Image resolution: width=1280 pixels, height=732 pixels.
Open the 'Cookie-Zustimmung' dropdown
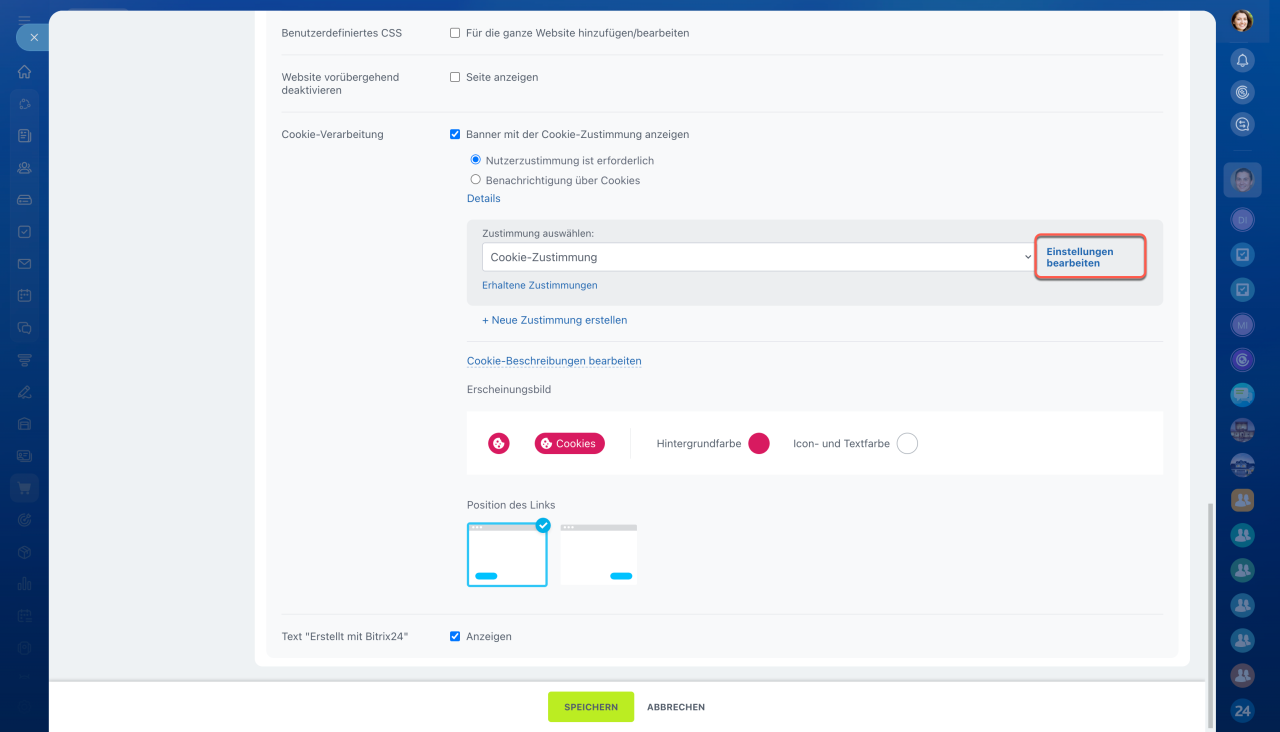[759, 257]
